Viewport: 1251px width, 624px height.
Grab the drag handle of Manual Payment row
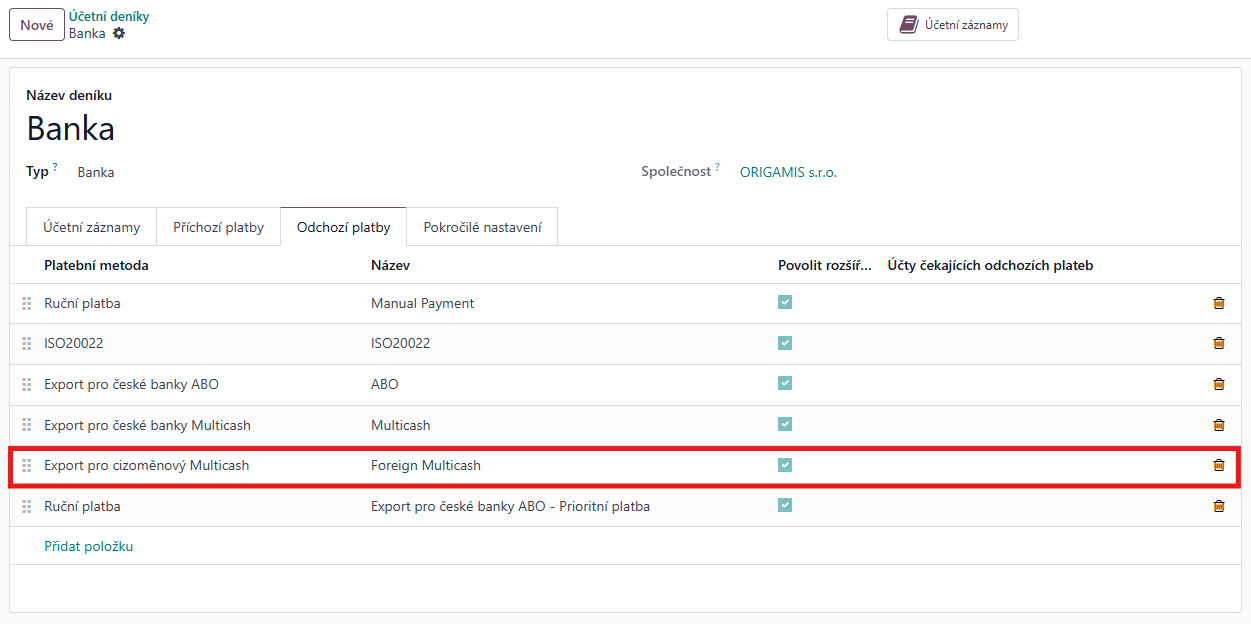pos(27,303)
